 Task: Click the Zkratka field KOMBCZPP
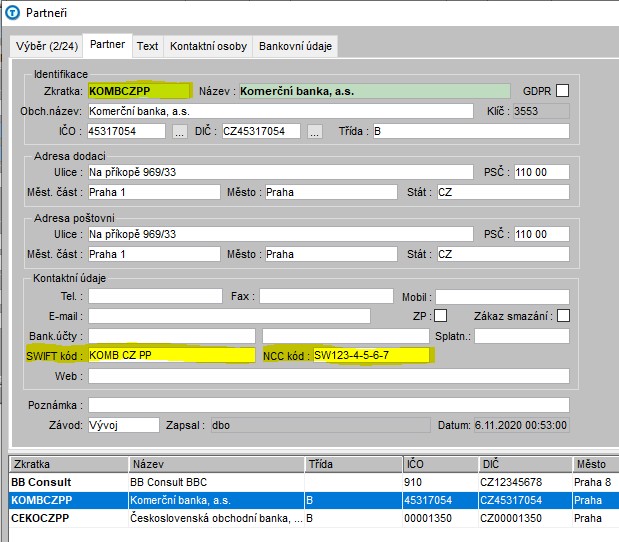pos(139,91)
